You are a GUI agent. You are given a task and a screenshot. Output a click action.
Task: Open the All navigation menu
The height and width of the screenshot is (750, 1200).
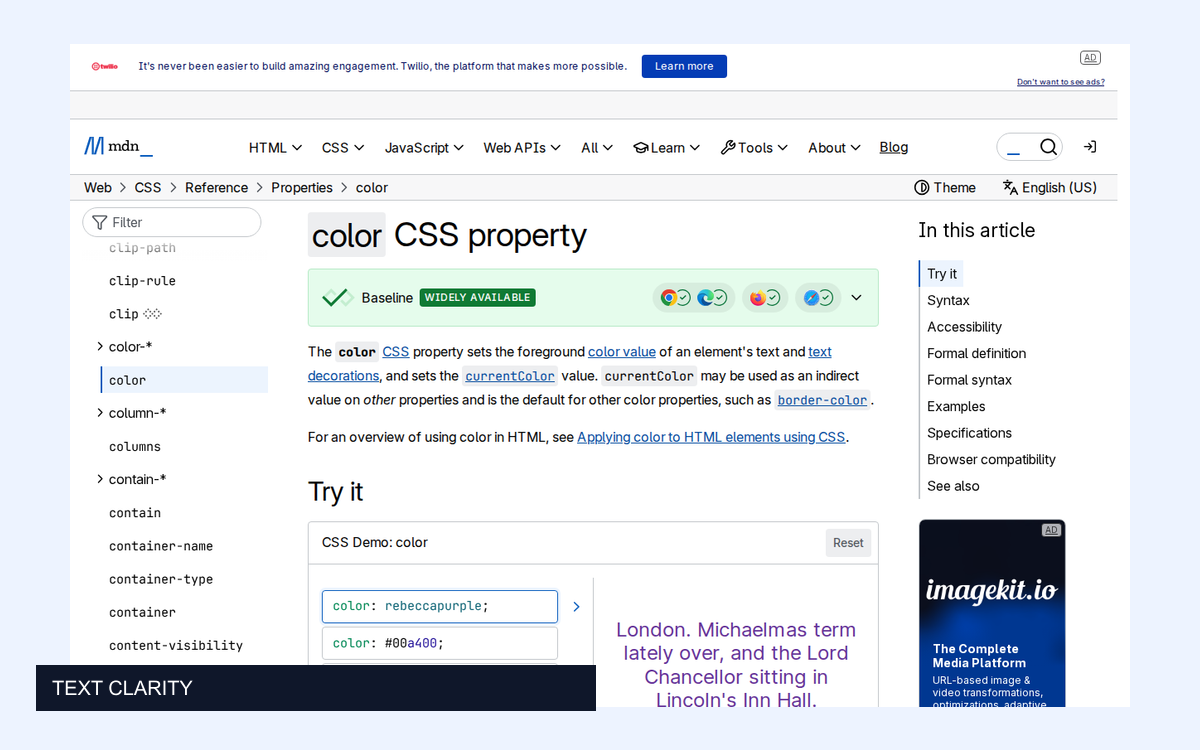tap(597, 148)
